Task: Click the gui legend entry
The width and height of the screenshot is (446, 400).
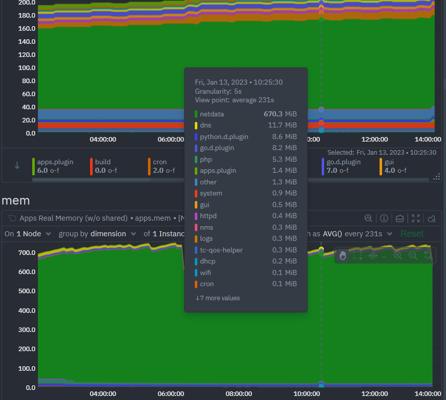Action: point(393,166)
